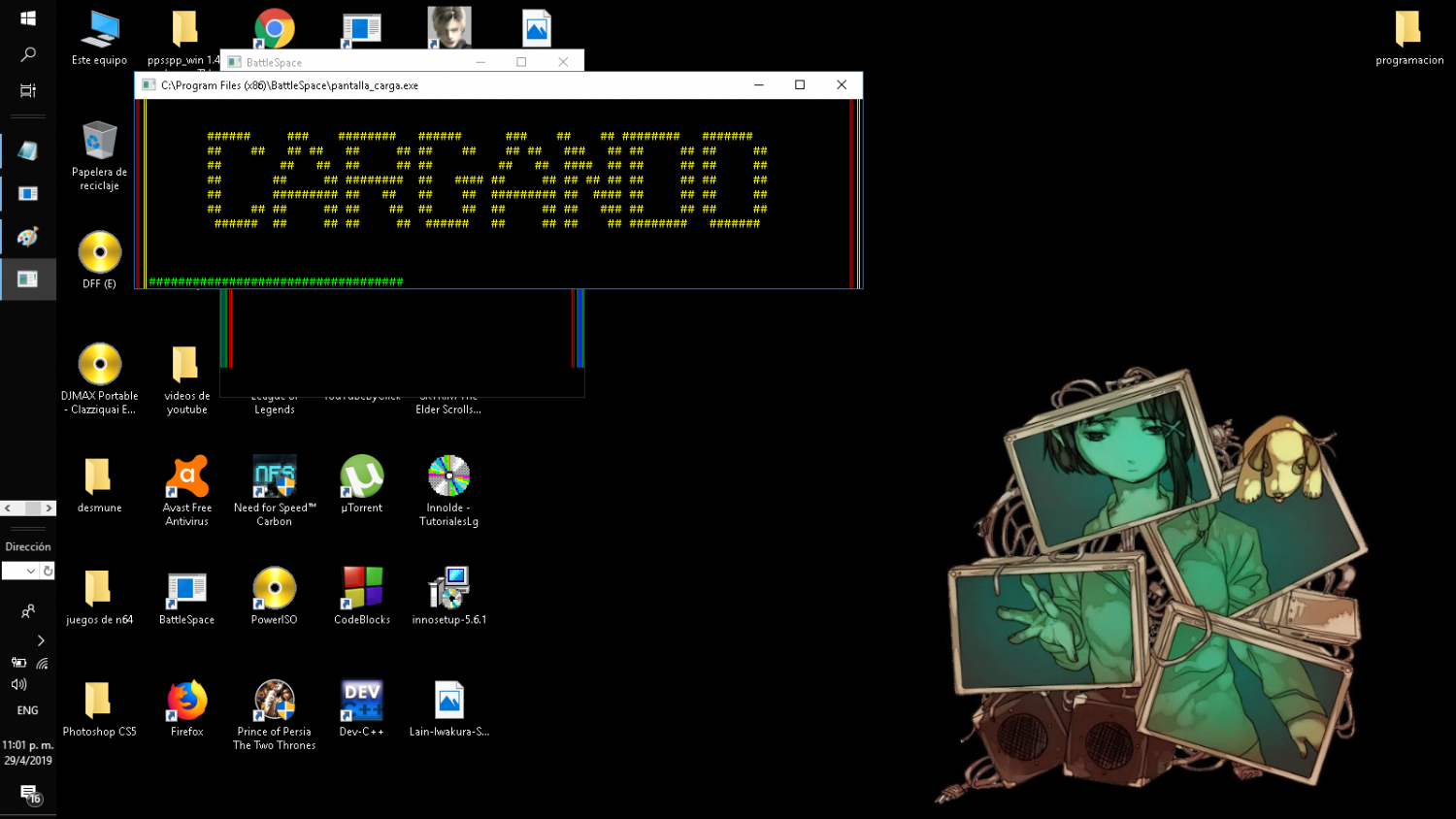This screenshot has width=1456, height=819.
Task: Close the pantalla_carga.exe console window
Action: tap(842, 85)
